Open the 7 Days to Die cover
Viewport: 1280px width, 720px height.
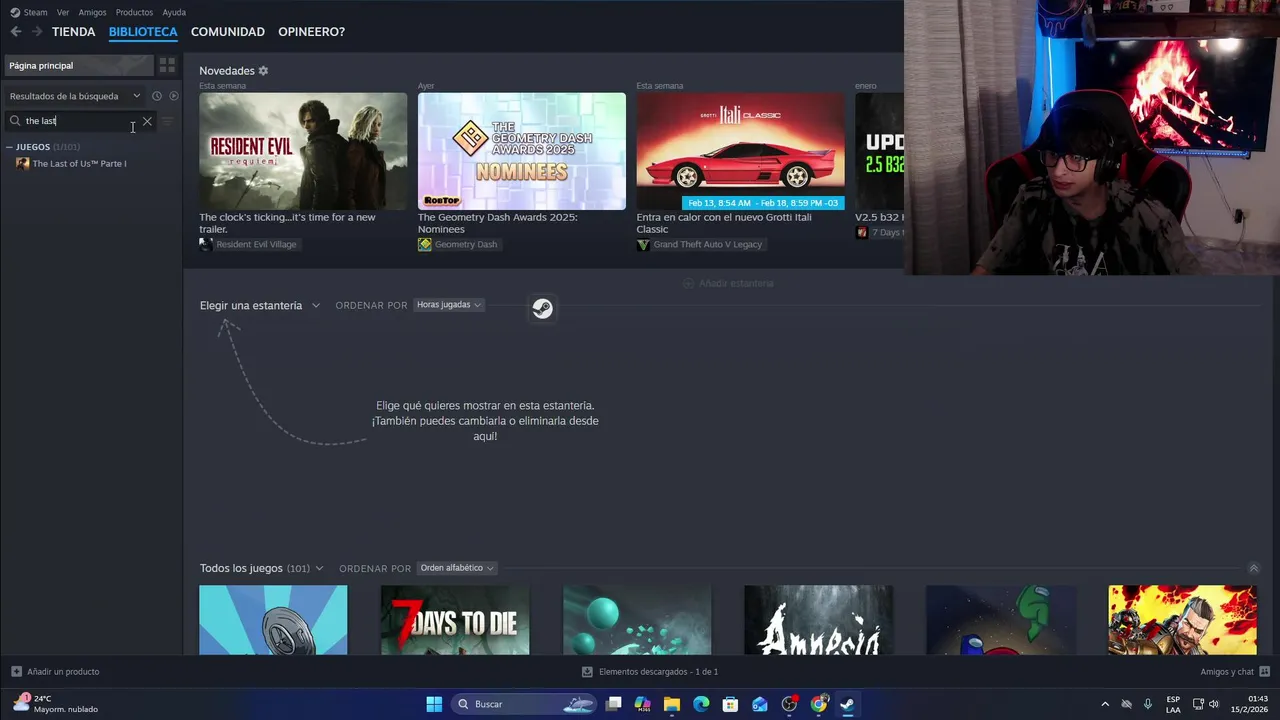pos(455,620)
